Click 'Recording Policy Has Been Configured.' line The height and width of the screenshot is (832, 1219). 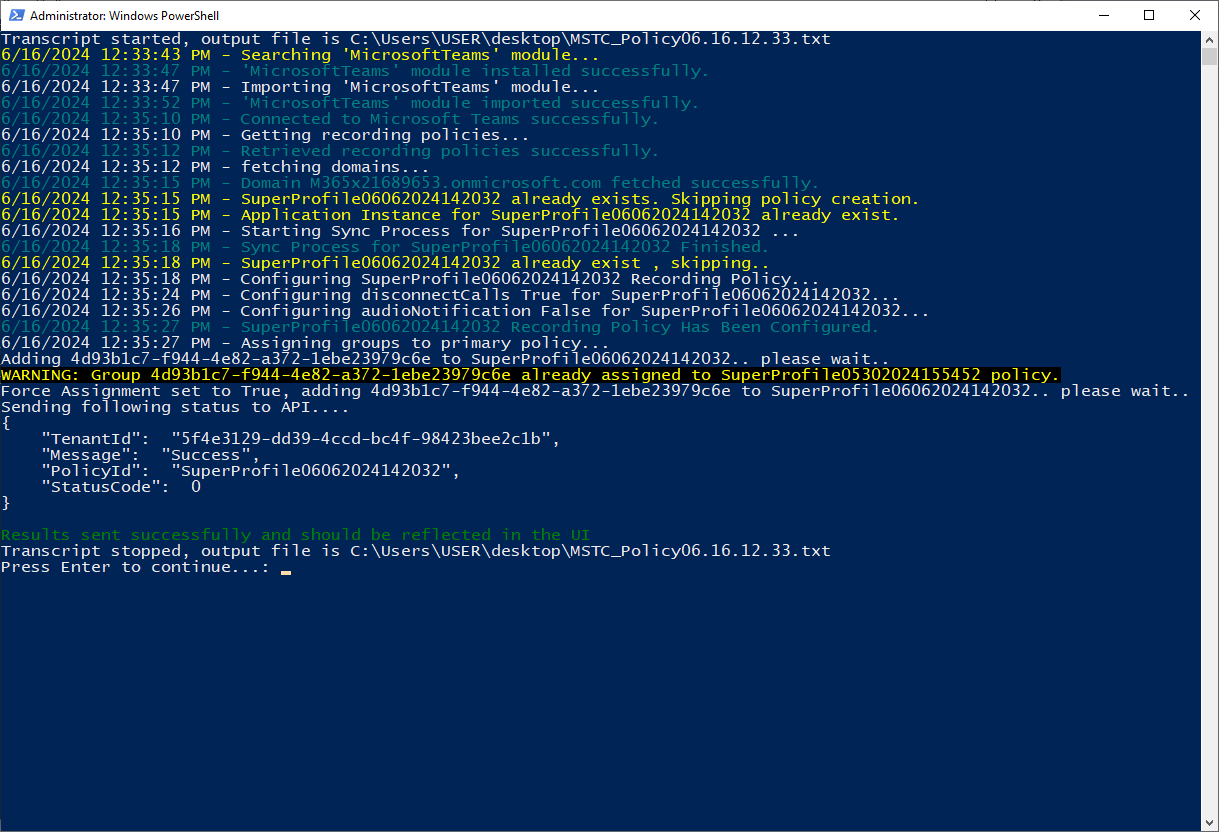(440, 327)
